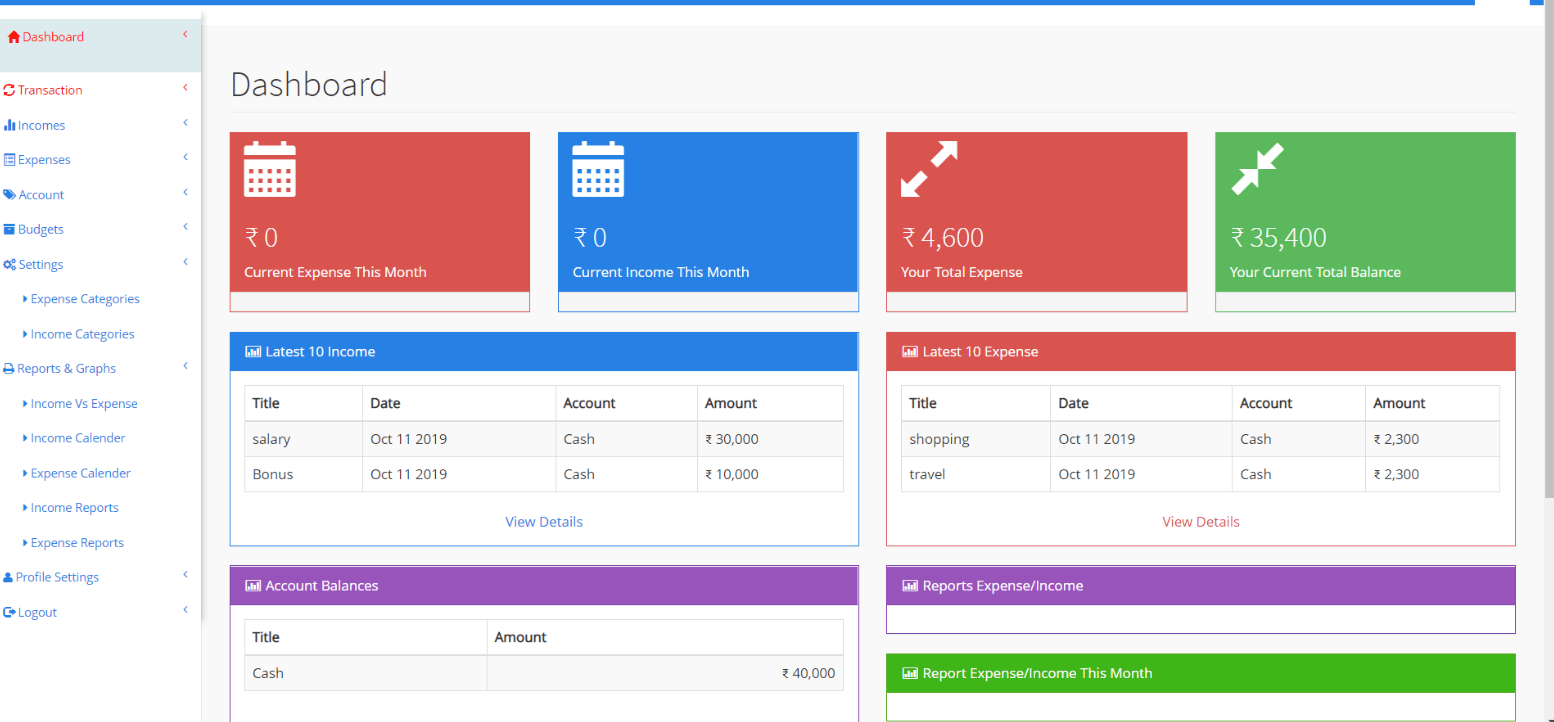Click the Incomes bar chart icon
1554x722 pixels.
pyautogui.click(x=10, y=124)
